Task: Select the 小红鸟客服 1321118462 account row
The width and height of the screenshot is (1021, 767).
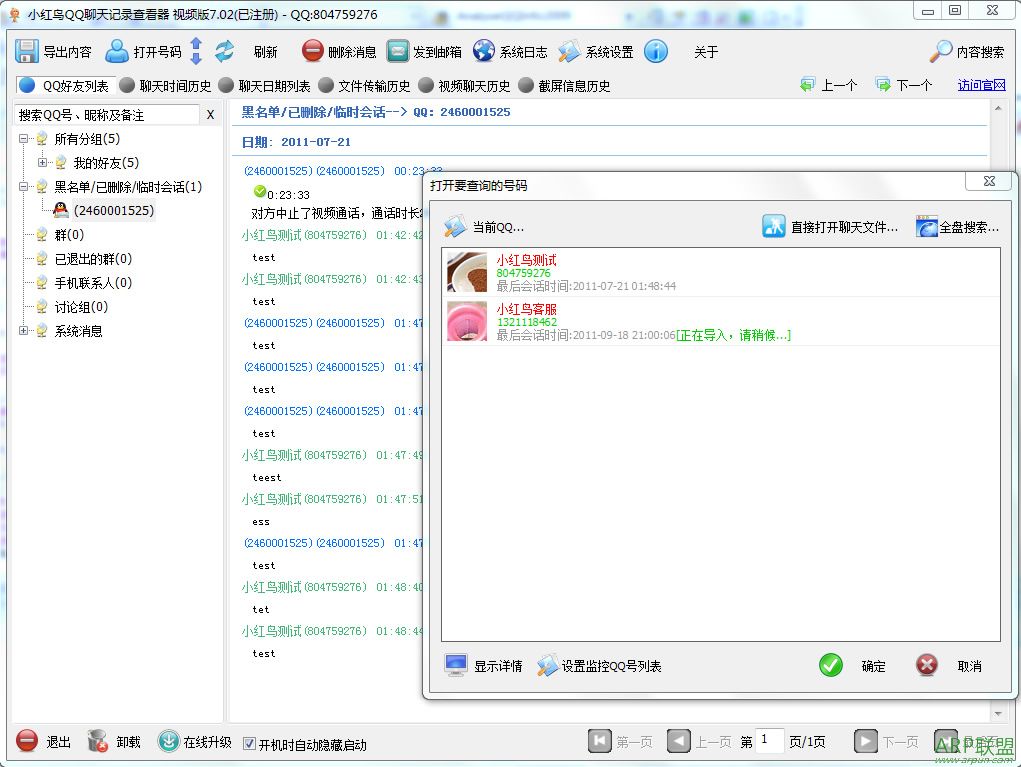Action: point(721,321)
